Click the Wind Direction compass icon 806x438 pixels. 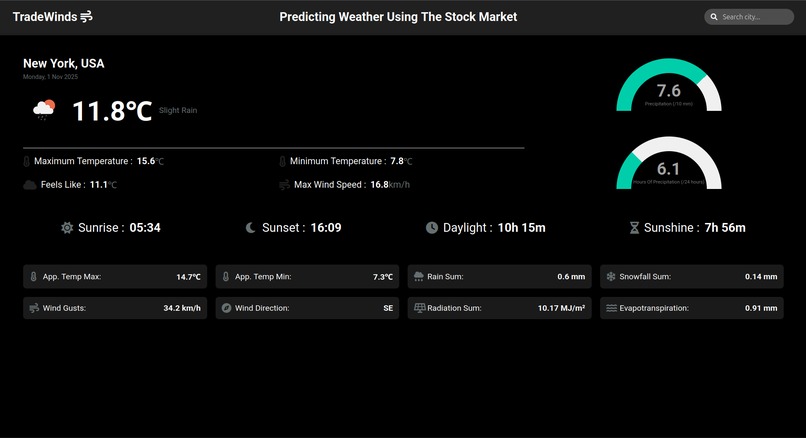(226, 308)
